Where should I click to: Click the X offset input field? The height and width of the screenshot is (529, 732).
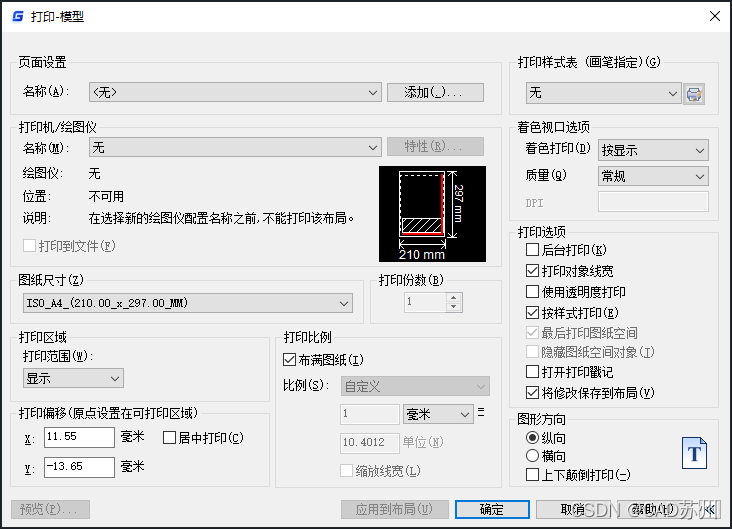(79, 437)
